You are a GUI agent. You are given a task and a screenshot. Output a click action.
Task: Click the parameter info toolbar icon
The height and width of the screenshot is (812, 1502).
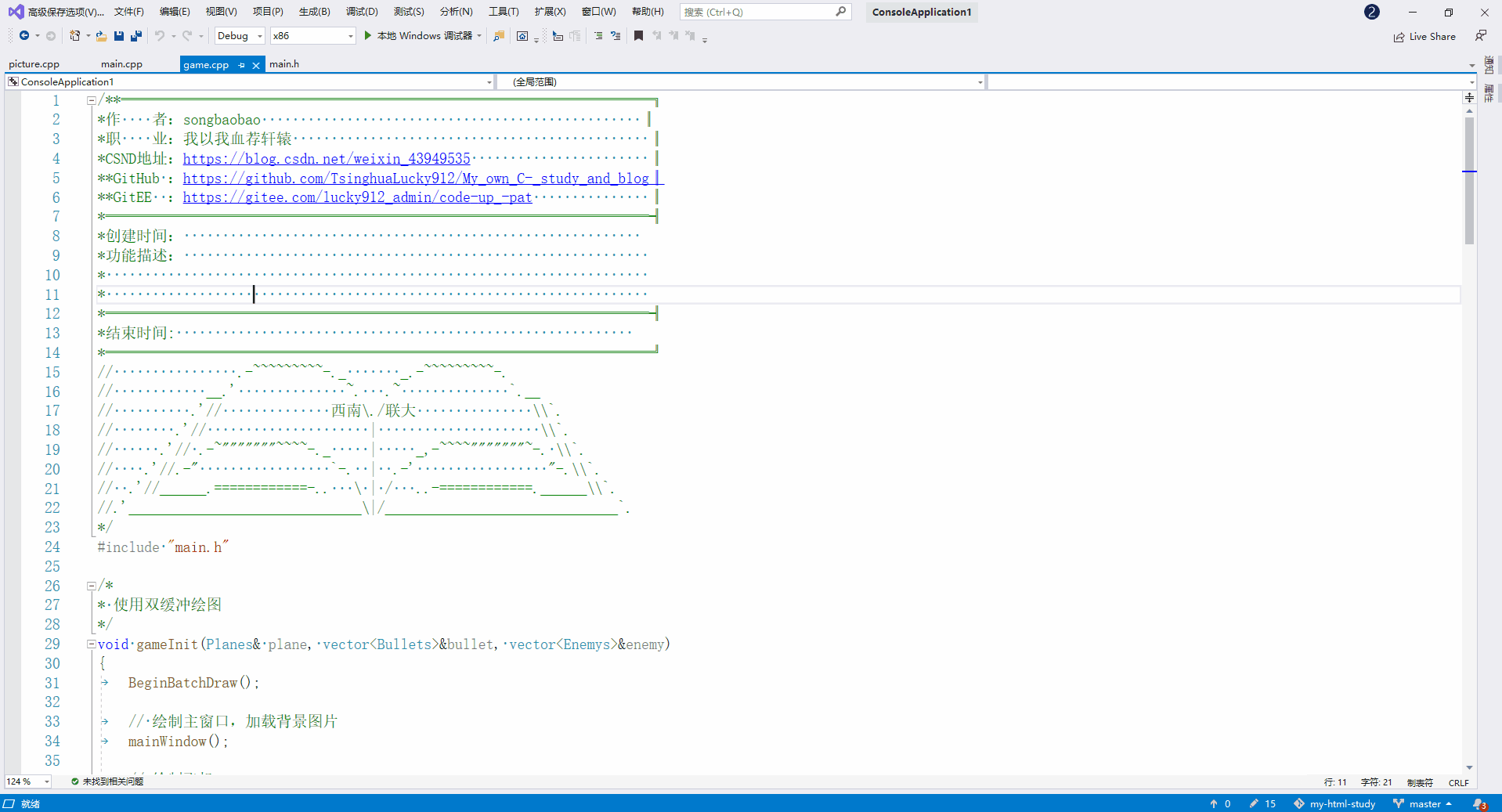coord(576,36)
